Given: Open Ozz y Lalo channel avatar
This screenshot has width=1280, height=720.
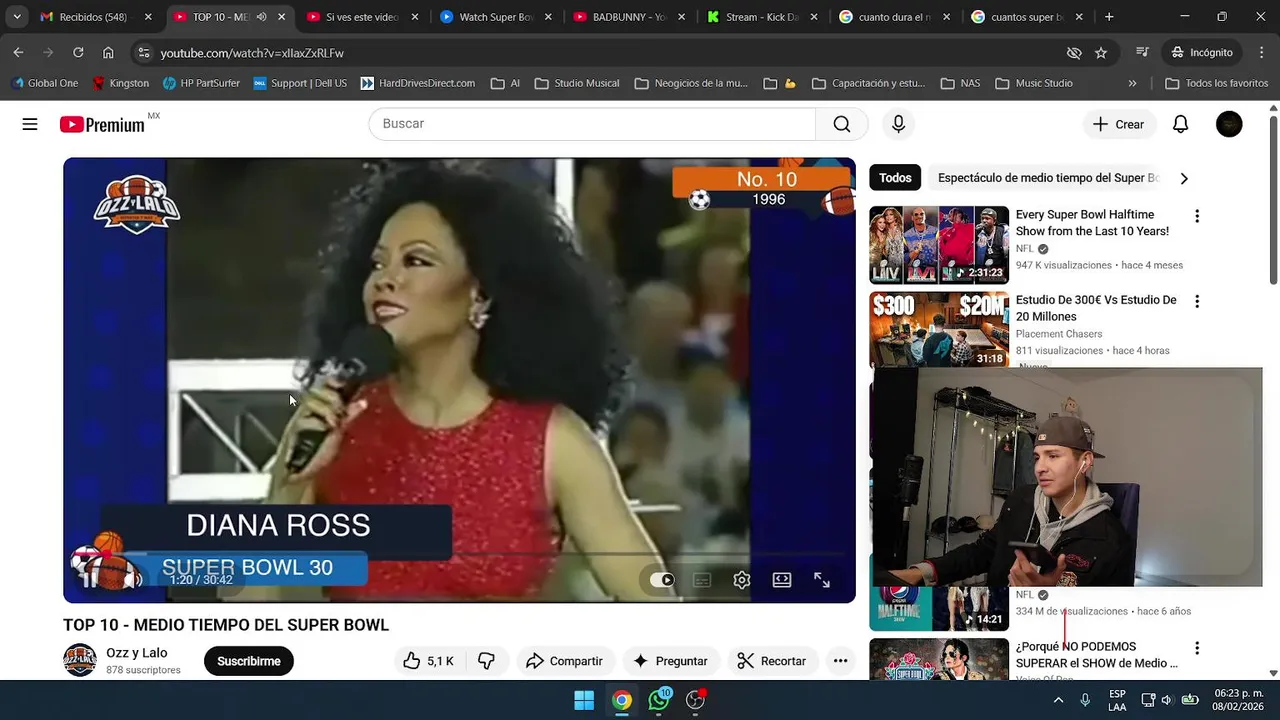Looking at the screenshot, I should [x=80, y=660].
